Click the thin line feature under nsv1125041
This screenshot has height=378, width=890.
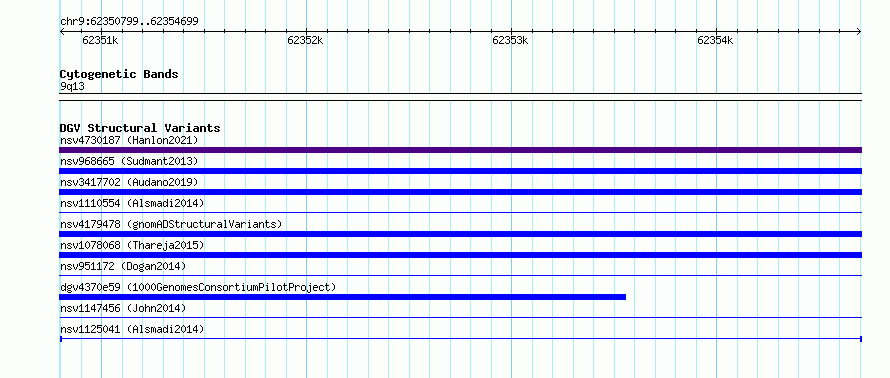point(460,339)
